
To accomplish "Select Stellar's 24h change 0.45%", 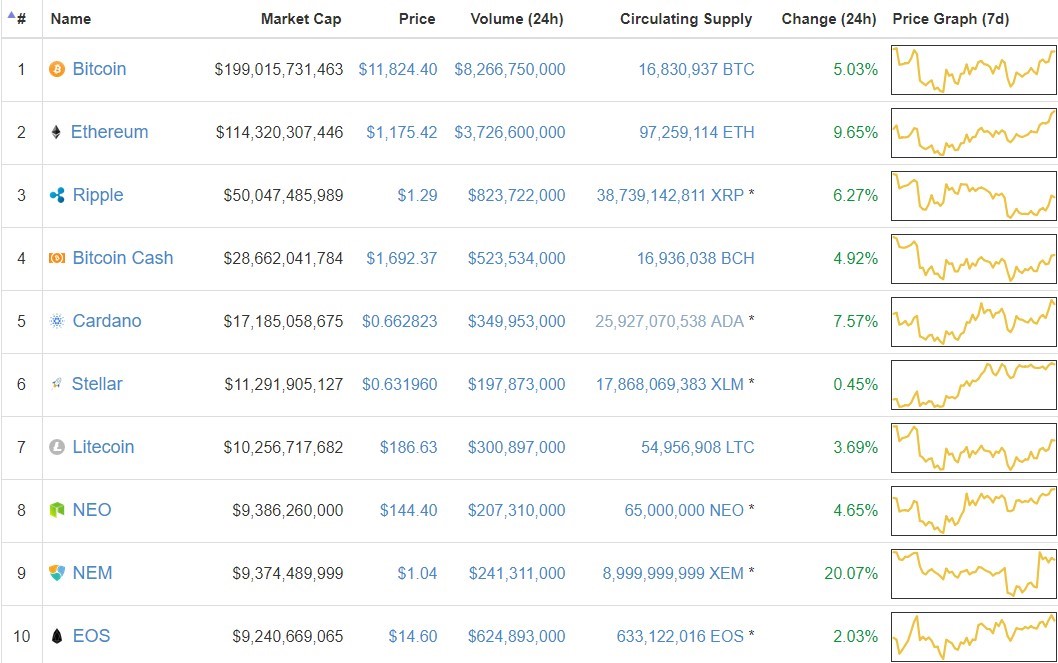I will click(856, 384).
